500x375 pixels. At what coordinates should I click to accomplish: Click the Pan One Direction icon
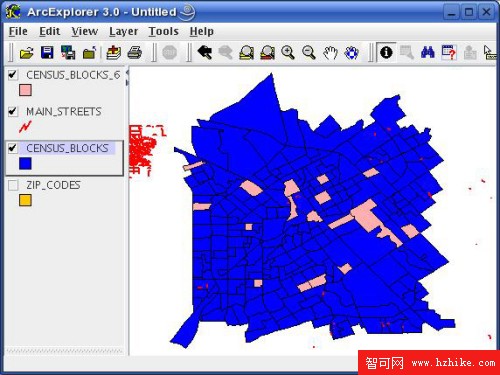pyautogui.click(x=351, y=53)
